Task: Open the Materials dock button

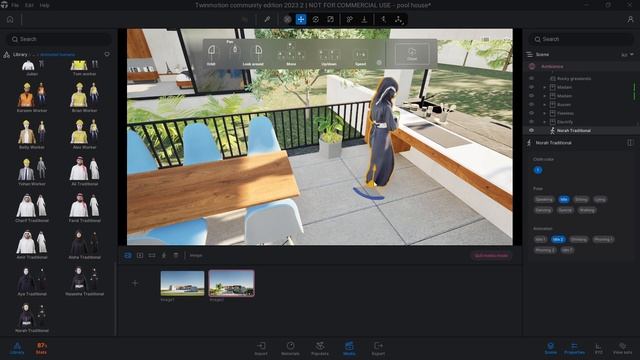Action: point(290,348)
